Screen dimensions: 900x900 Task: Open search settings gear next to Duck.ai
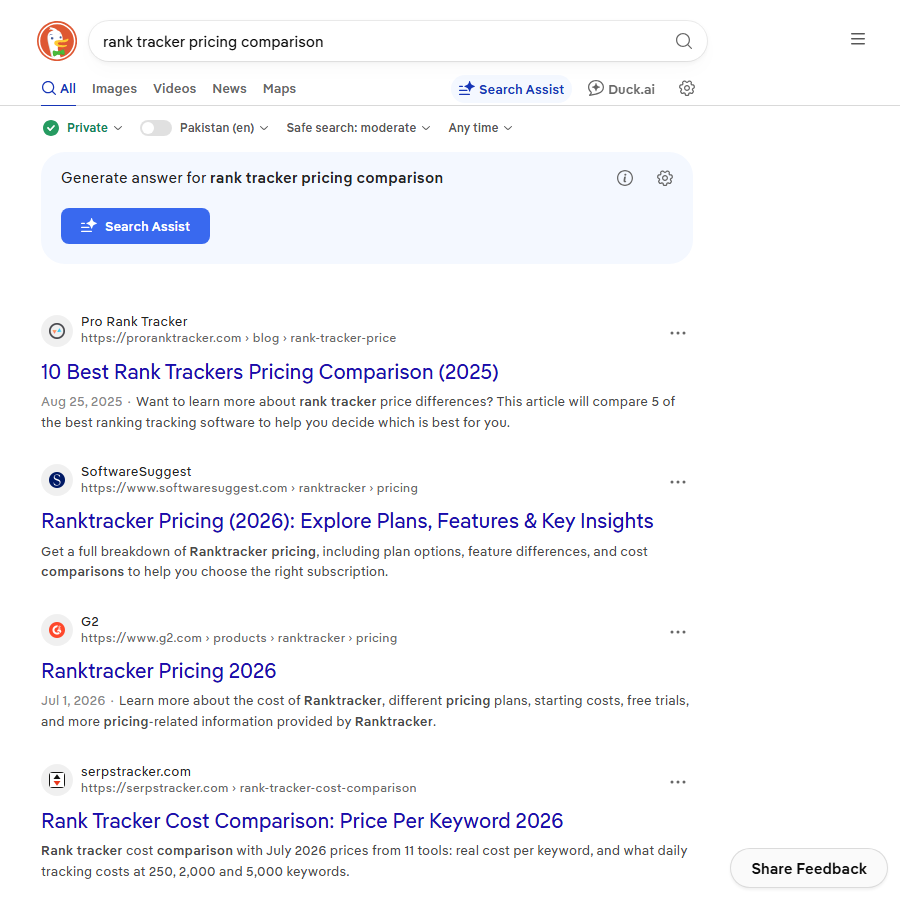pos(686,88)
